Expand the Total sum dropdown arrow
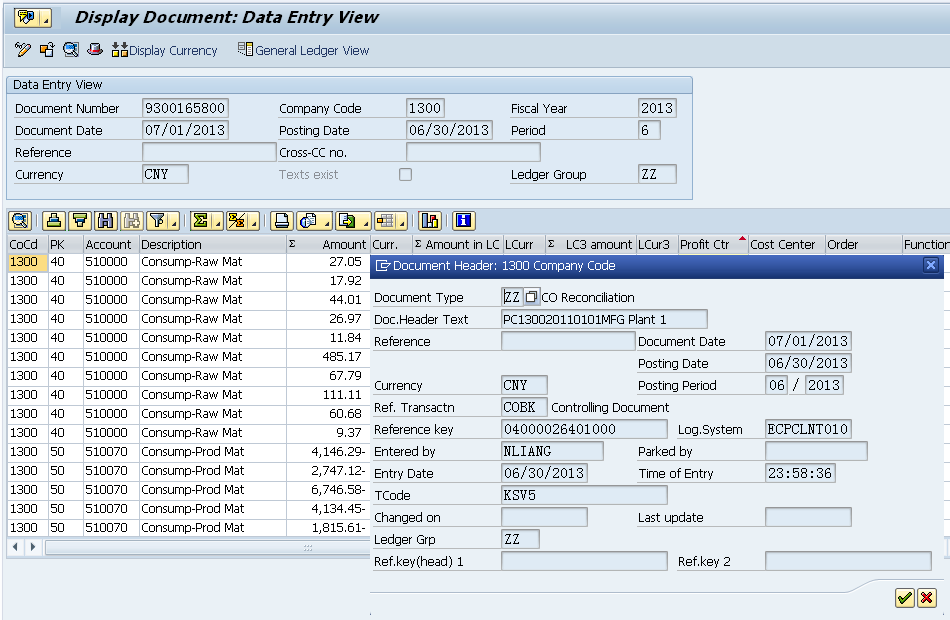Viewport: 950px width, 620px height. [216, 222]
